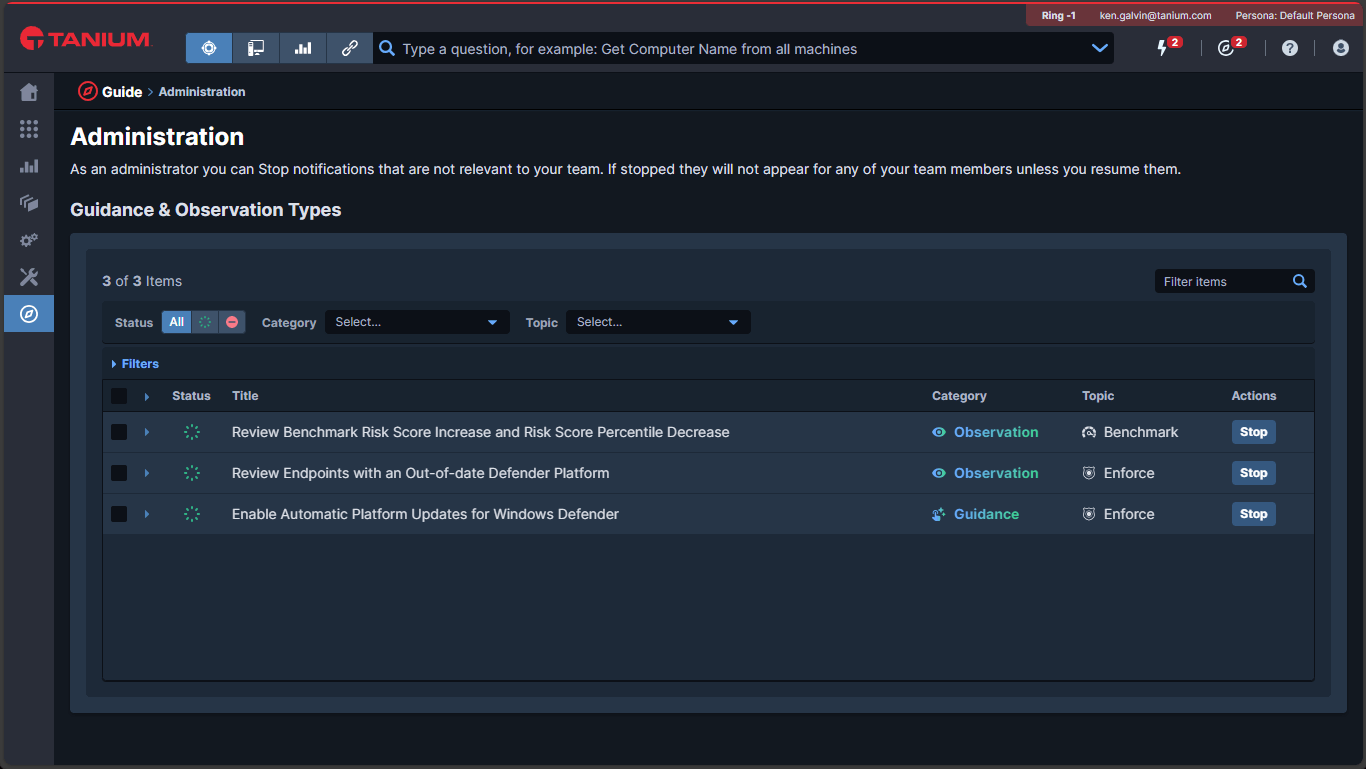
Task: Expand the Enable Automatic Platform Updates row
Action: pos(147,514)
